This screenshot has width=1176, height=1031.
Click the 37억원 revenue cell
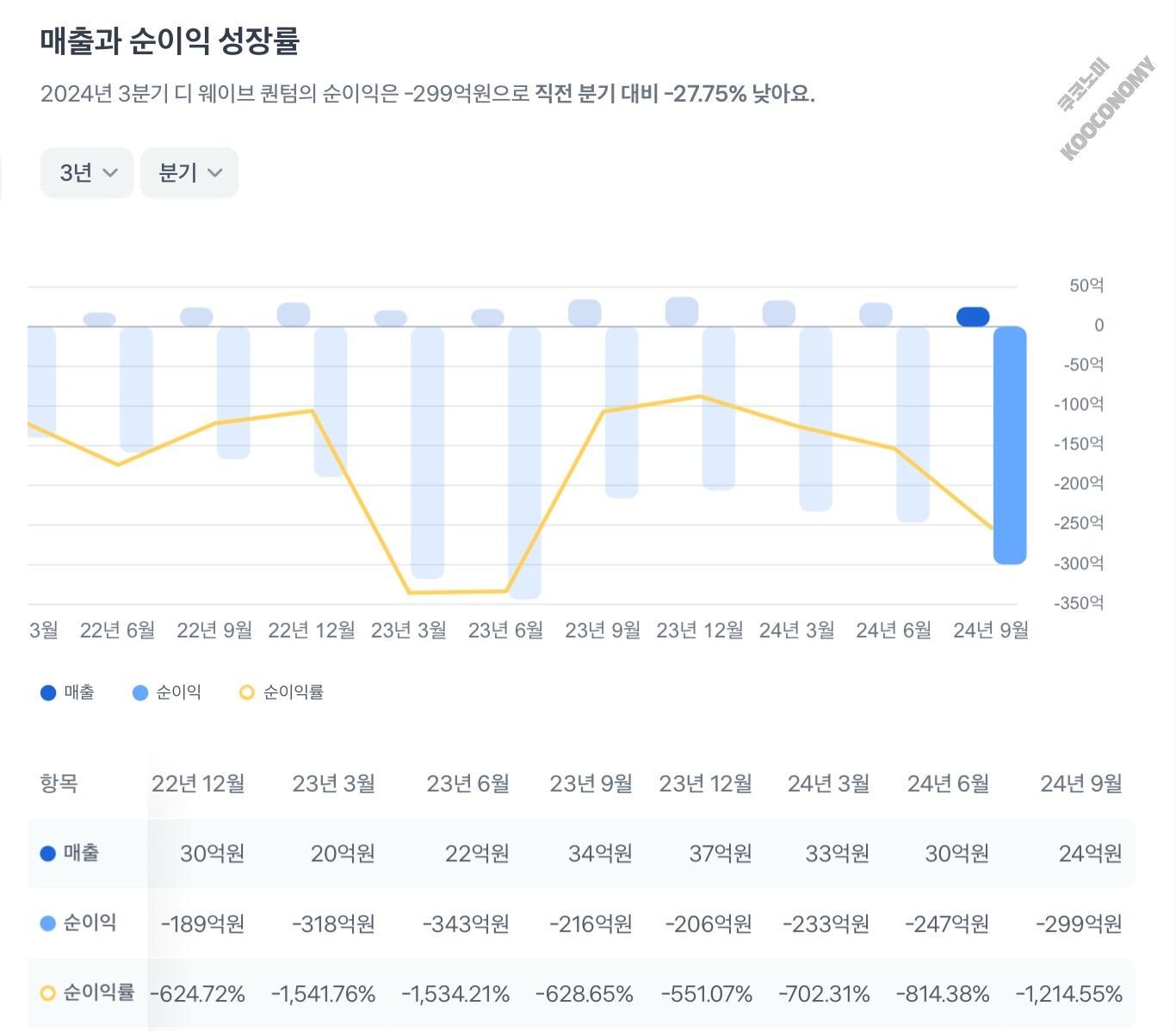(721, 854)
